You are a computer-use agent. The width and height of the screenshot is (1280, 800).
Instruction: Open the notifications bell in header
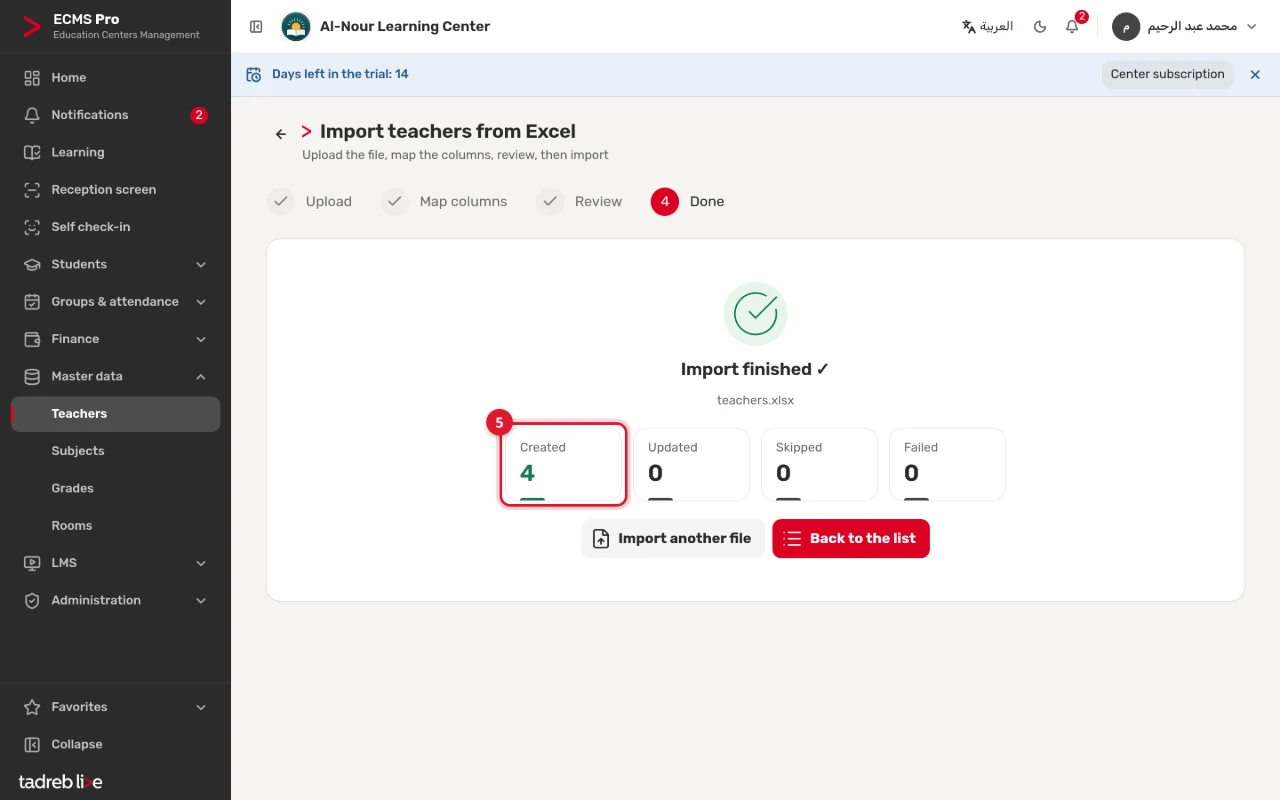click(x=1072, y=27)
